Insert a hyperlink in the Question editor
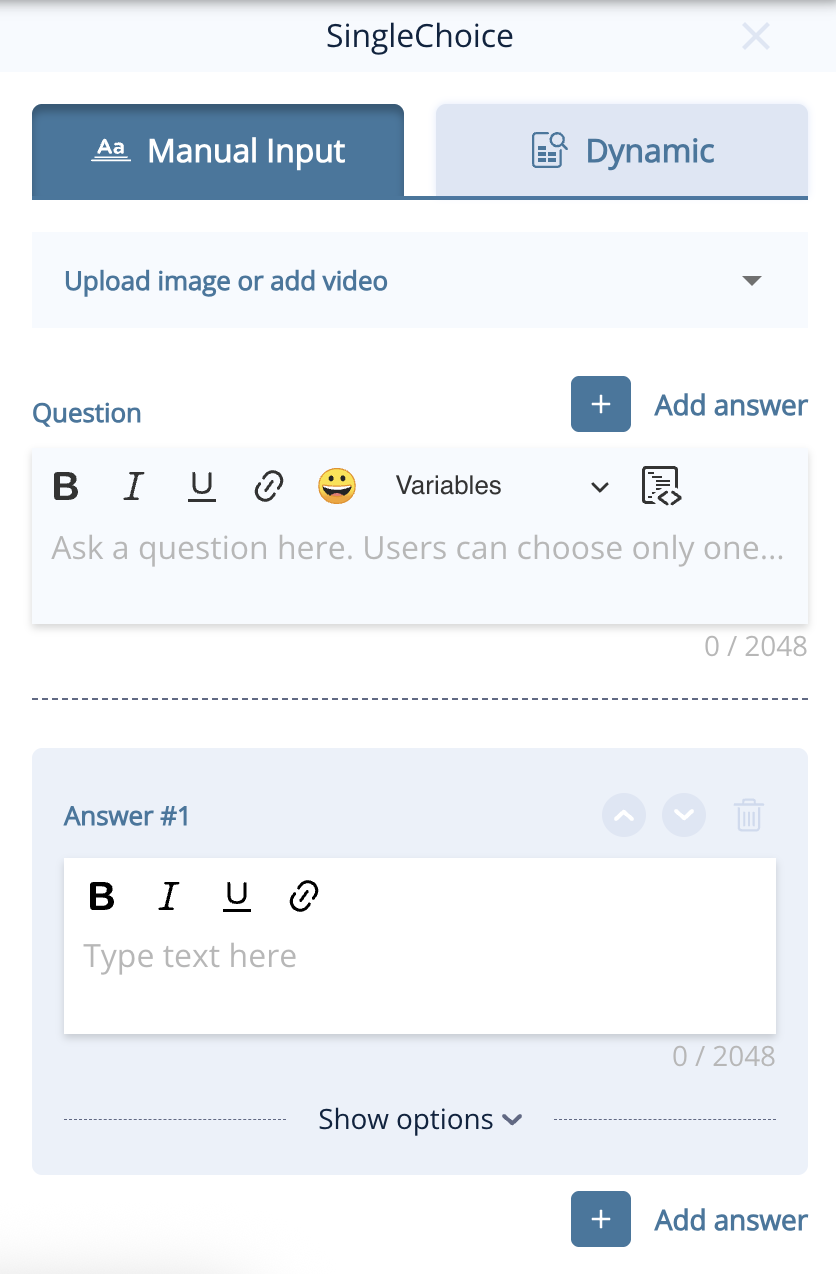 point(269,487)
